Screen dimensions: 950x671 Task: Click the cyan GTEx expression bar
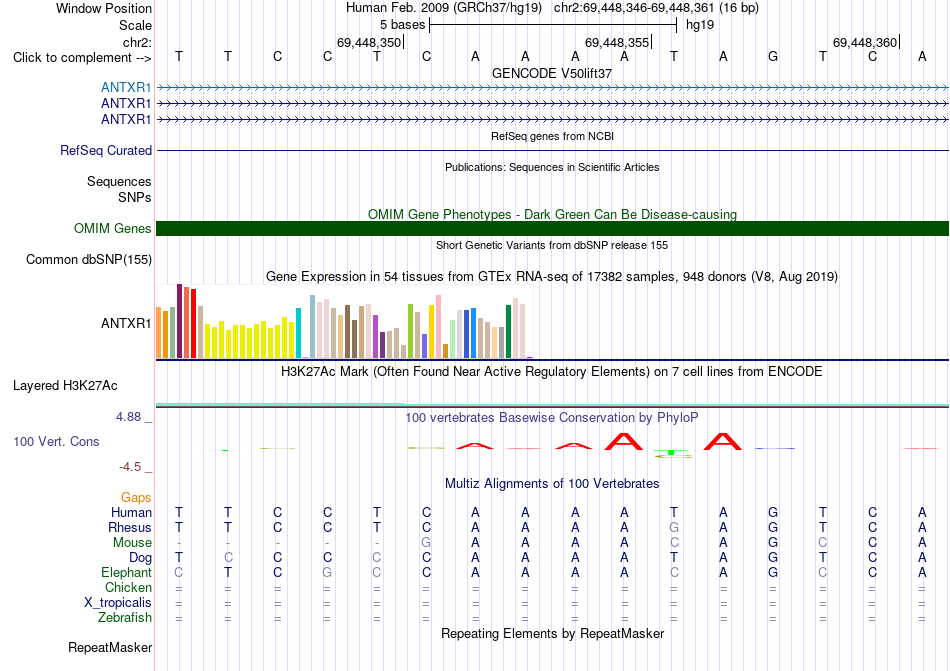298,333
